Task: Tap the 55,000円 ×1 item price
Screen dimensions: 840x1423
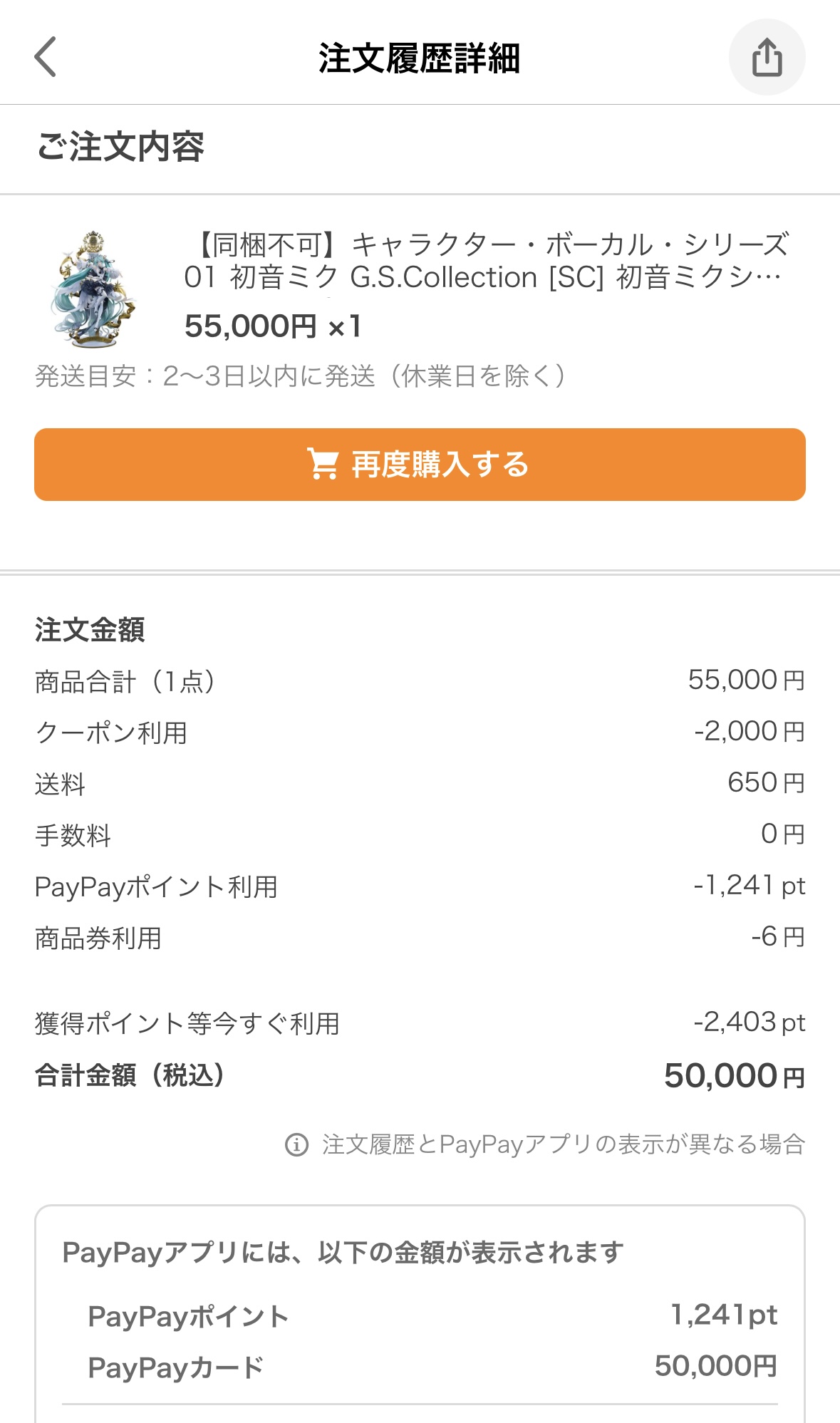Action: click(274, 326)
